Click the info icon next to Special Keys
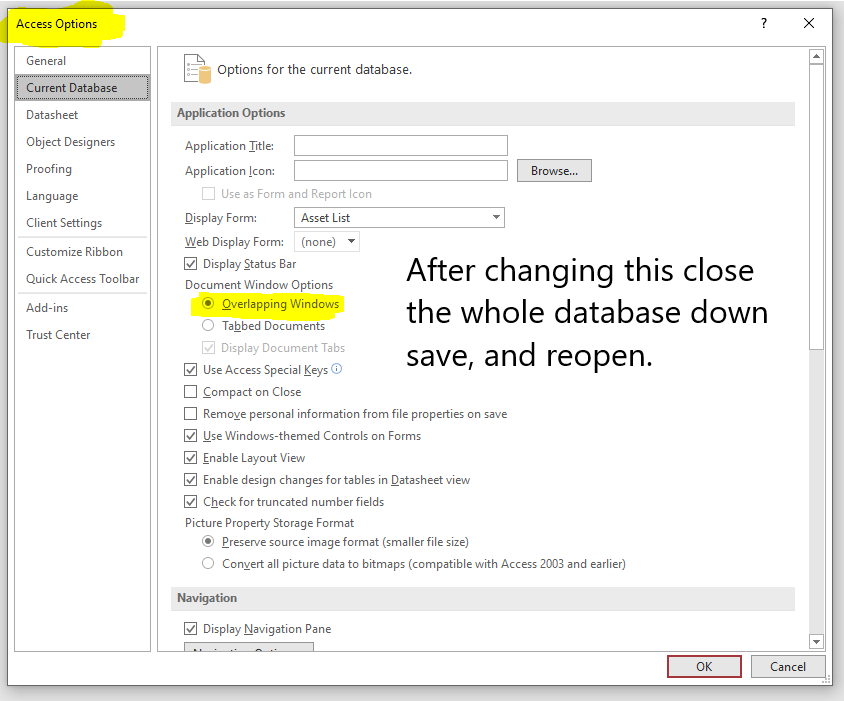 (336, 369)
